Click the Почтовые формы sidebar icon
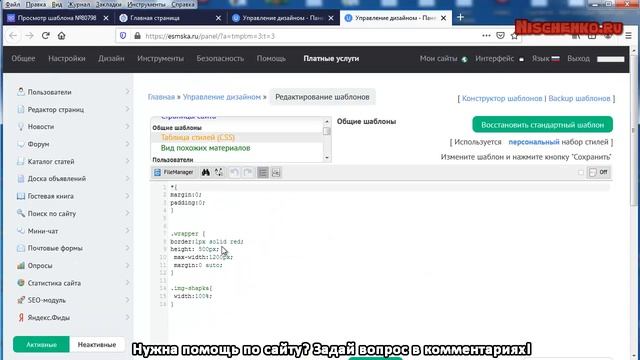The image size is (640, 360). (21, 248)
